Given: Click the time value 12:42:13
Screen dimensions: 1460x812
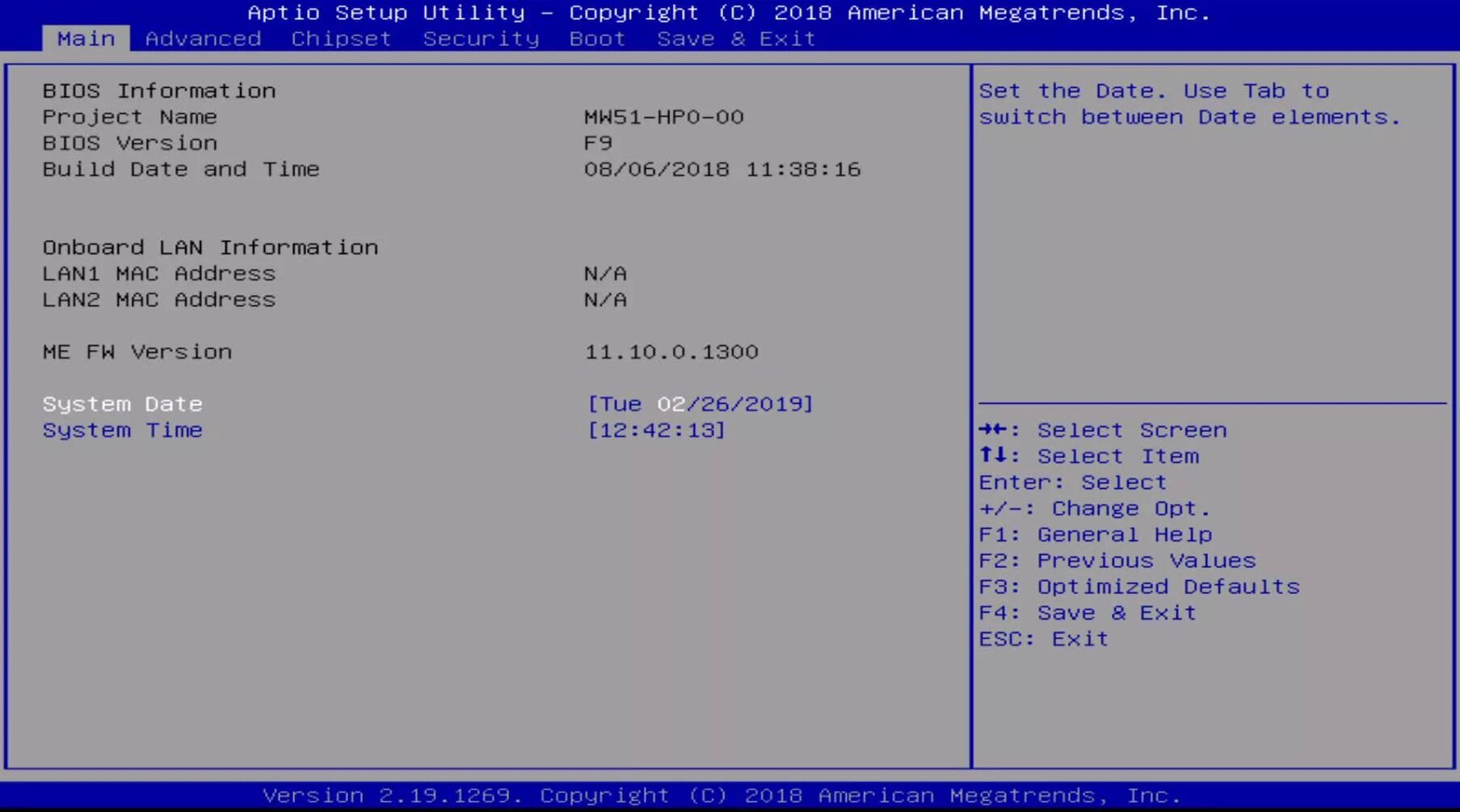Looking at the screenshot, I should click(x=656, y=430).
